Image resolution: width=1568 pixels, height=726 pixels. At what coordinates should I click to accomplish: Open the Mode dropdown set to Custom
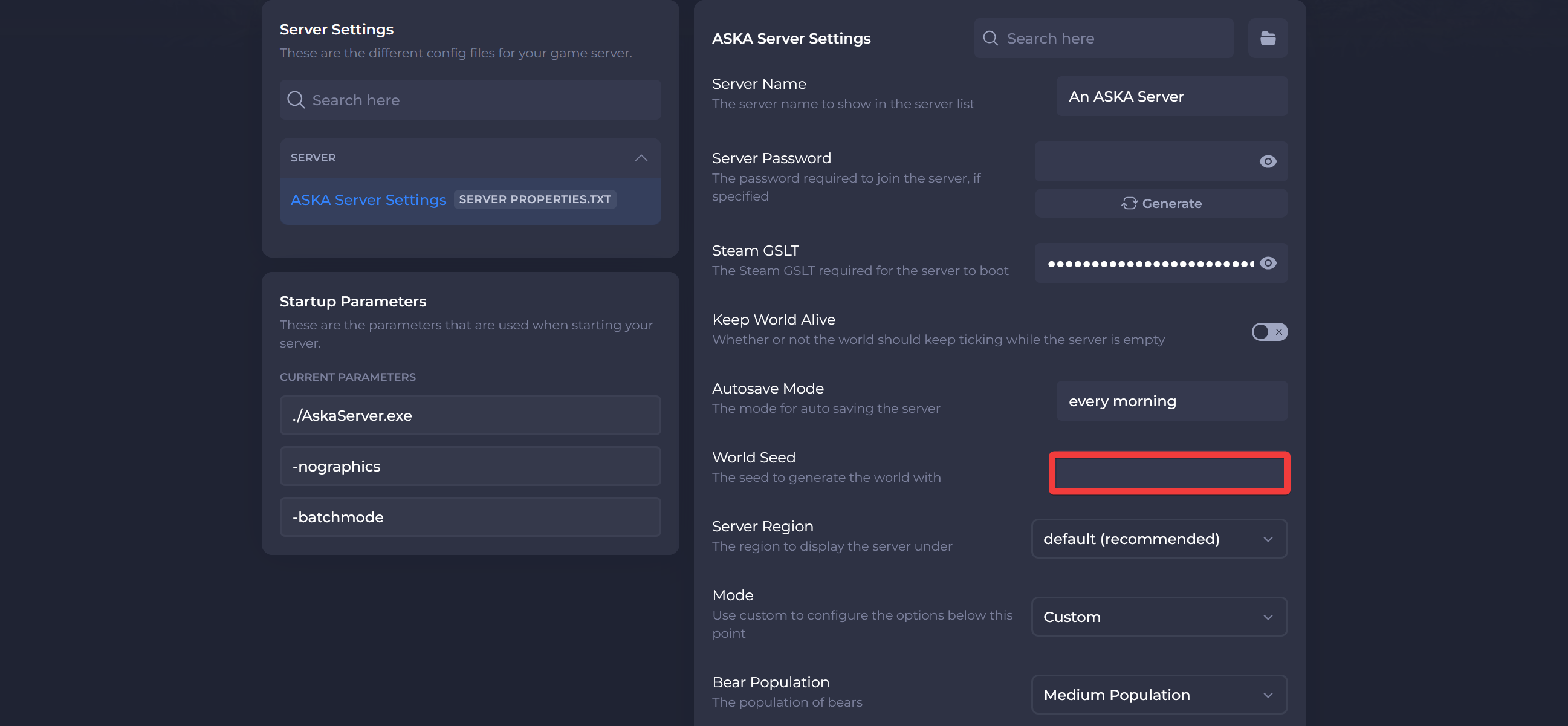coord(1159,617)
